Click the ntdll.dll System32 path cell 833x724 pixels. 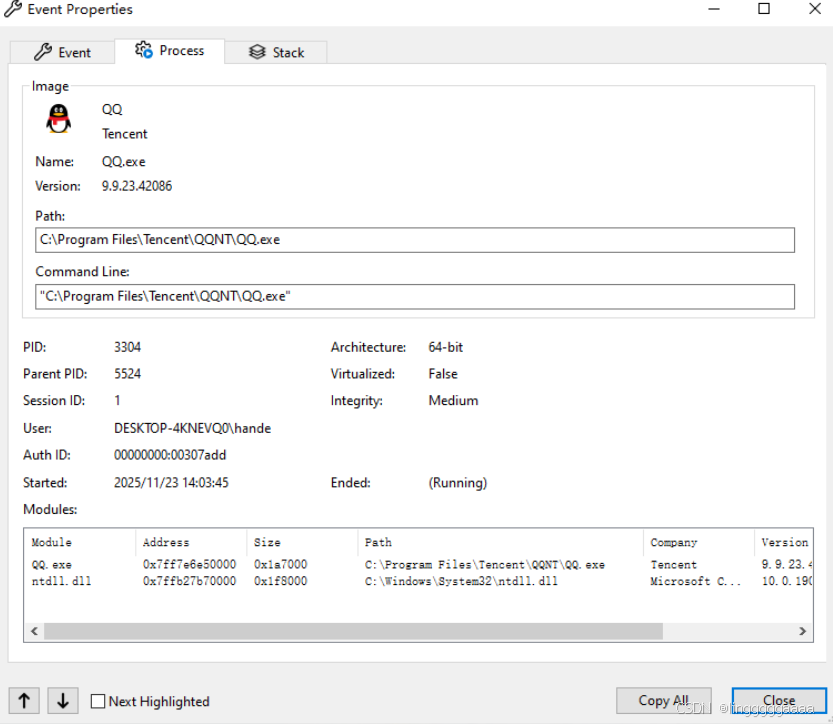pos(461,581)
